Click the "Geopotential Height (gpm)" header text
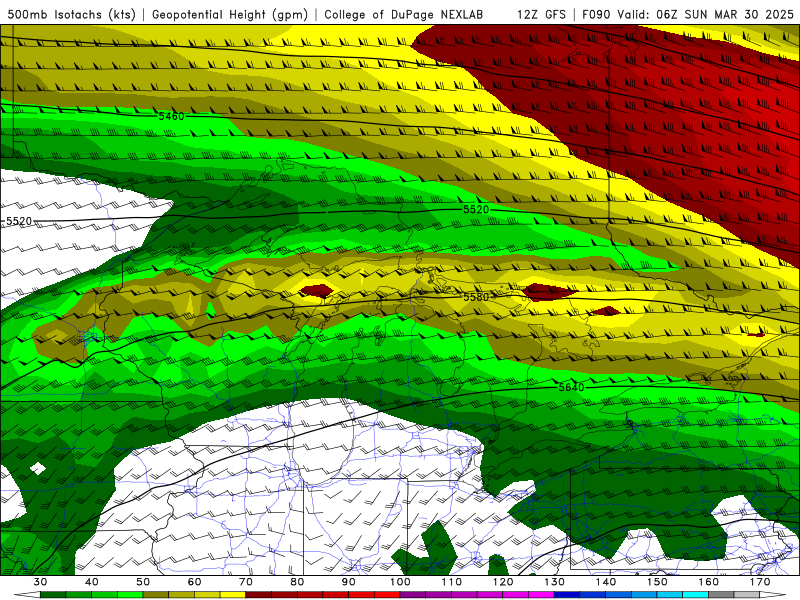 coord(230,14)
